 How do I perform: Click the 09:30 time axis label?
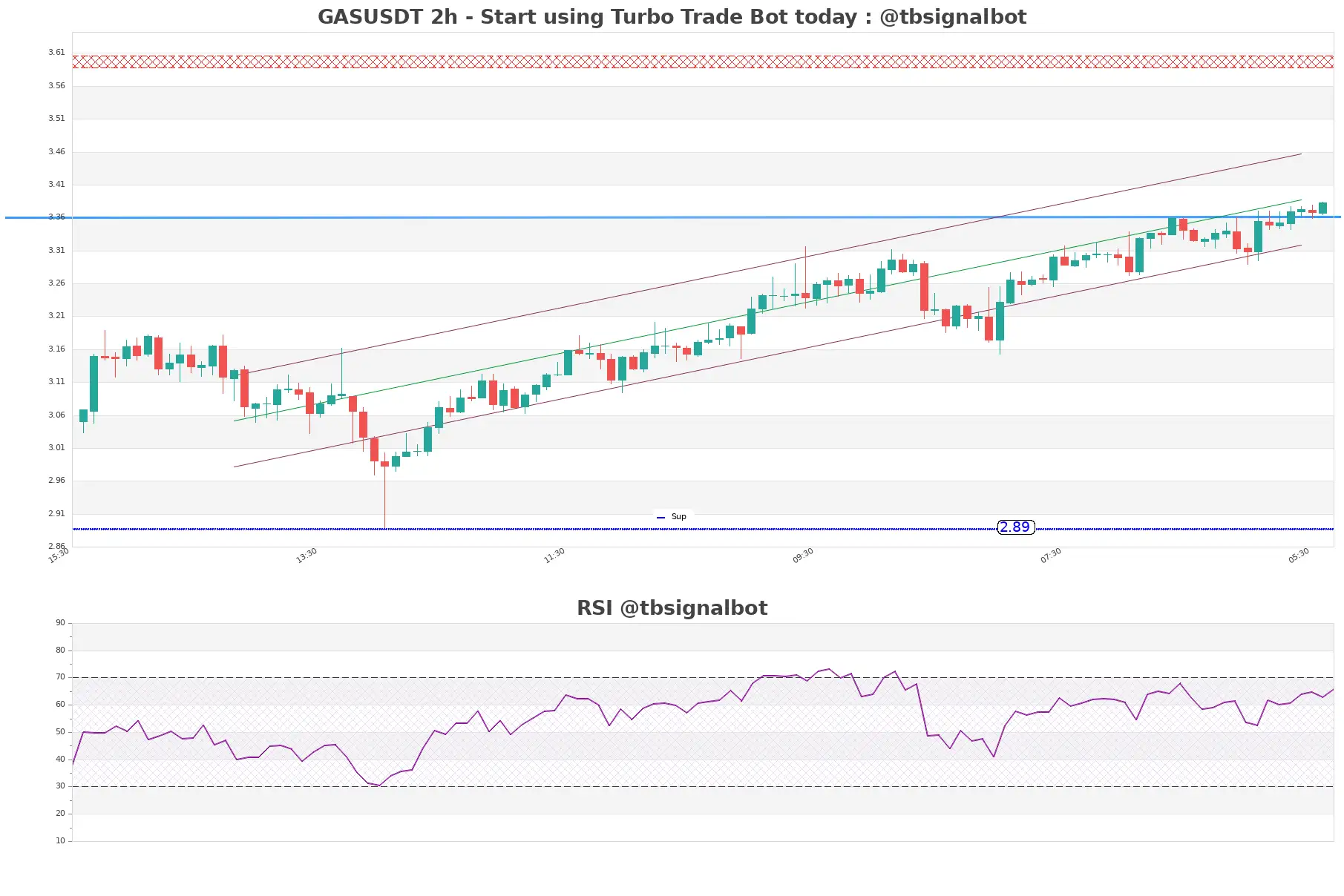[x=803, y=556]
